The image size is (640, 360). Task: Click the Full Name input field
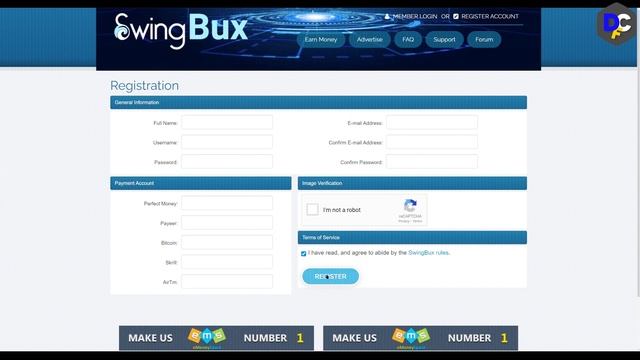[x=227, y=122]
